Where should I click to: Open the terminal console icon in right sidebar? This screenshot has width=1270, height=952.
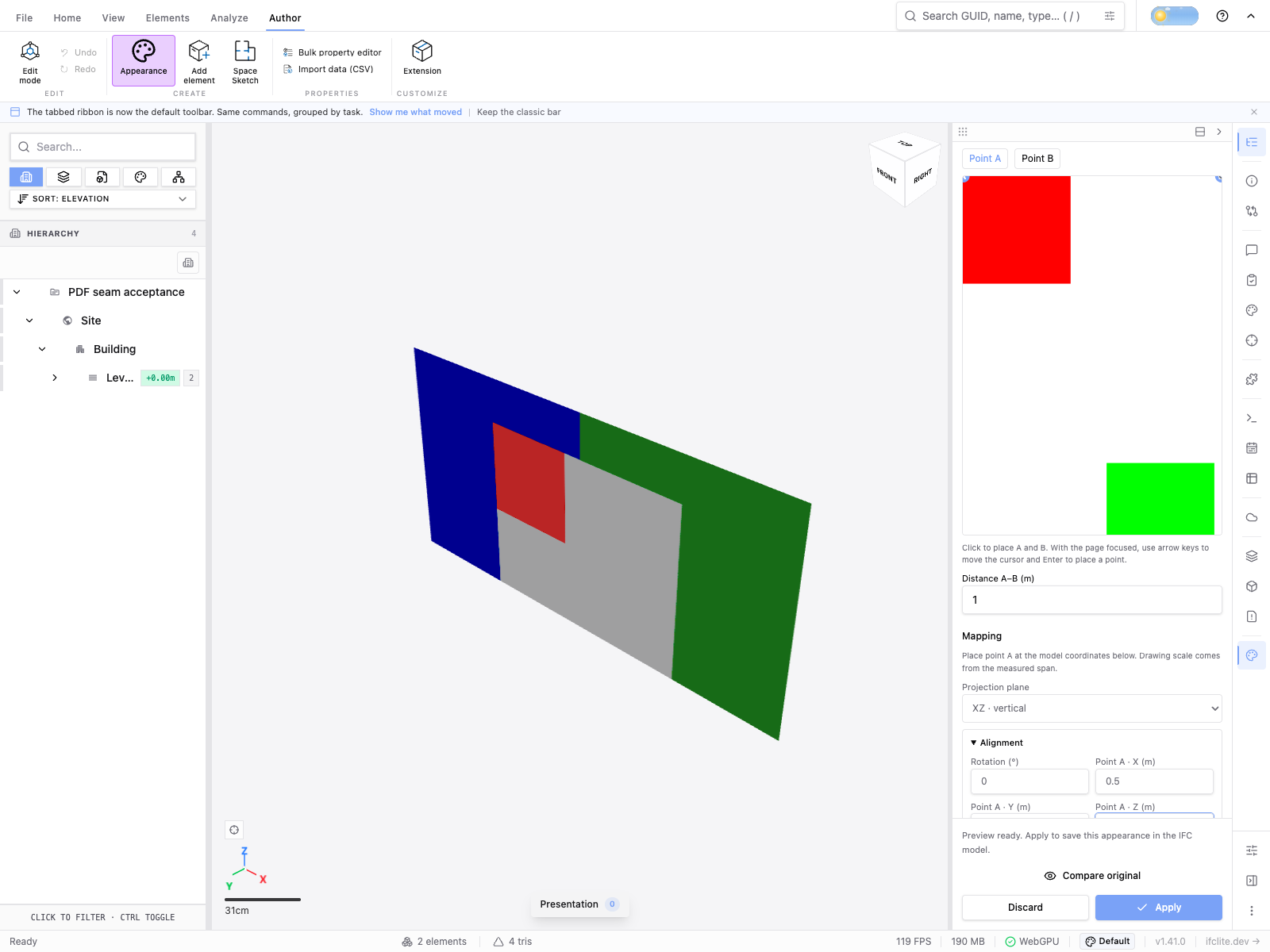click(x=1252, y=418)
